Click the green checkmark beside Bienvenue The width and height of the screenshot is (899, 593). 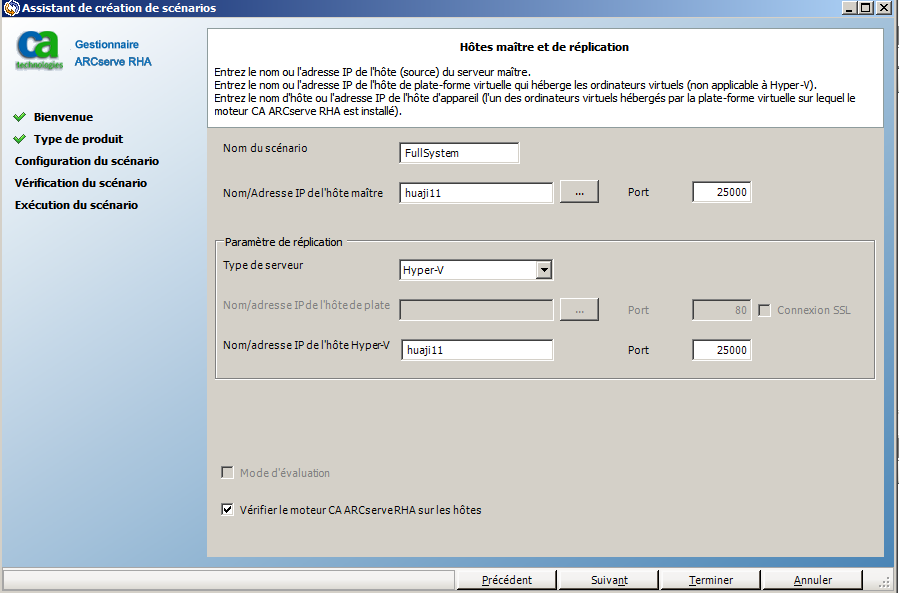click(x=20, y=117)
